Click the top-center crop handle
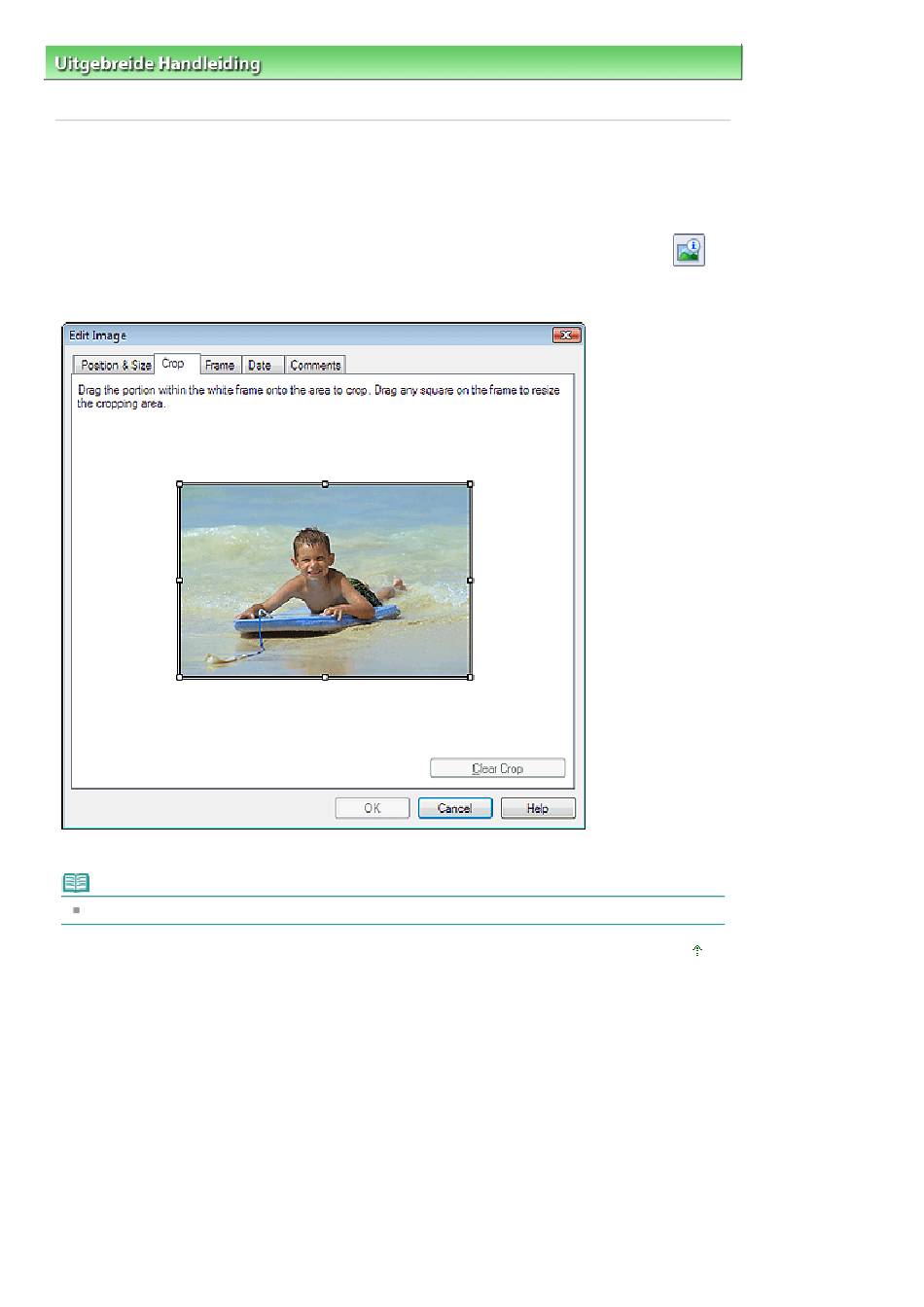Image resolution: width=924 pixels, height=1307 pixels. point(325,483)
